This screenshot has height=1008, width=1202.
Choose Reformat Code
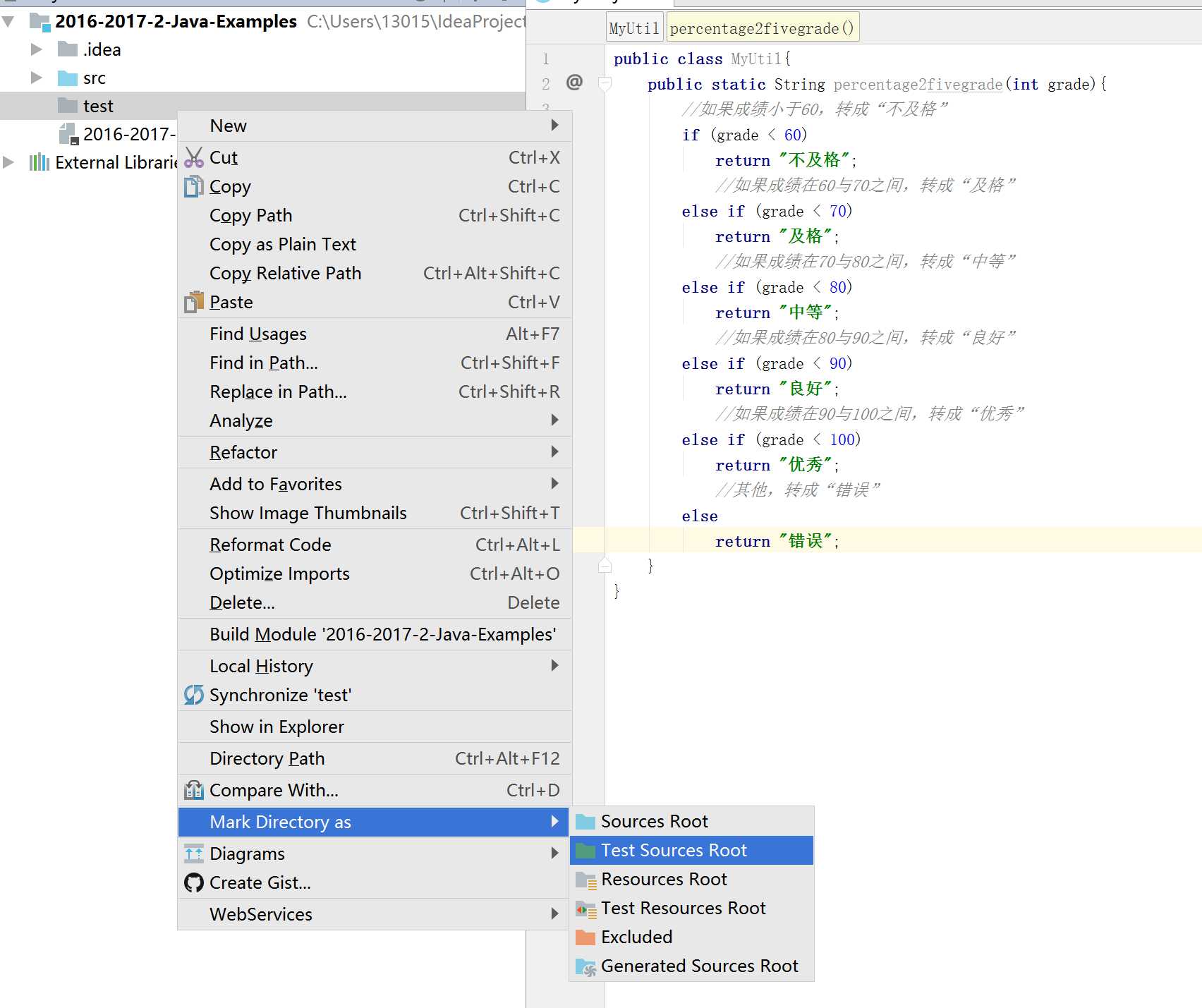[x=375, y=545]
